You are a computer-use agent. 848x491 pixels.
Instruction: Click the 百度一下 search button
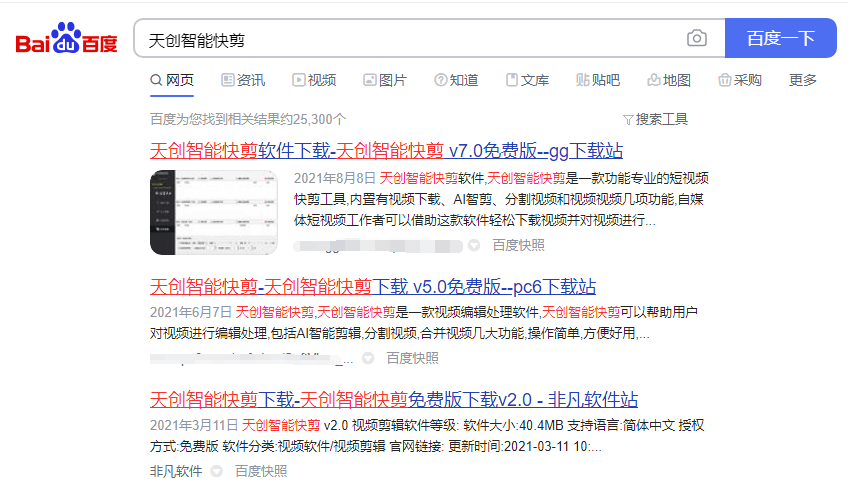(x=780, y=38)
